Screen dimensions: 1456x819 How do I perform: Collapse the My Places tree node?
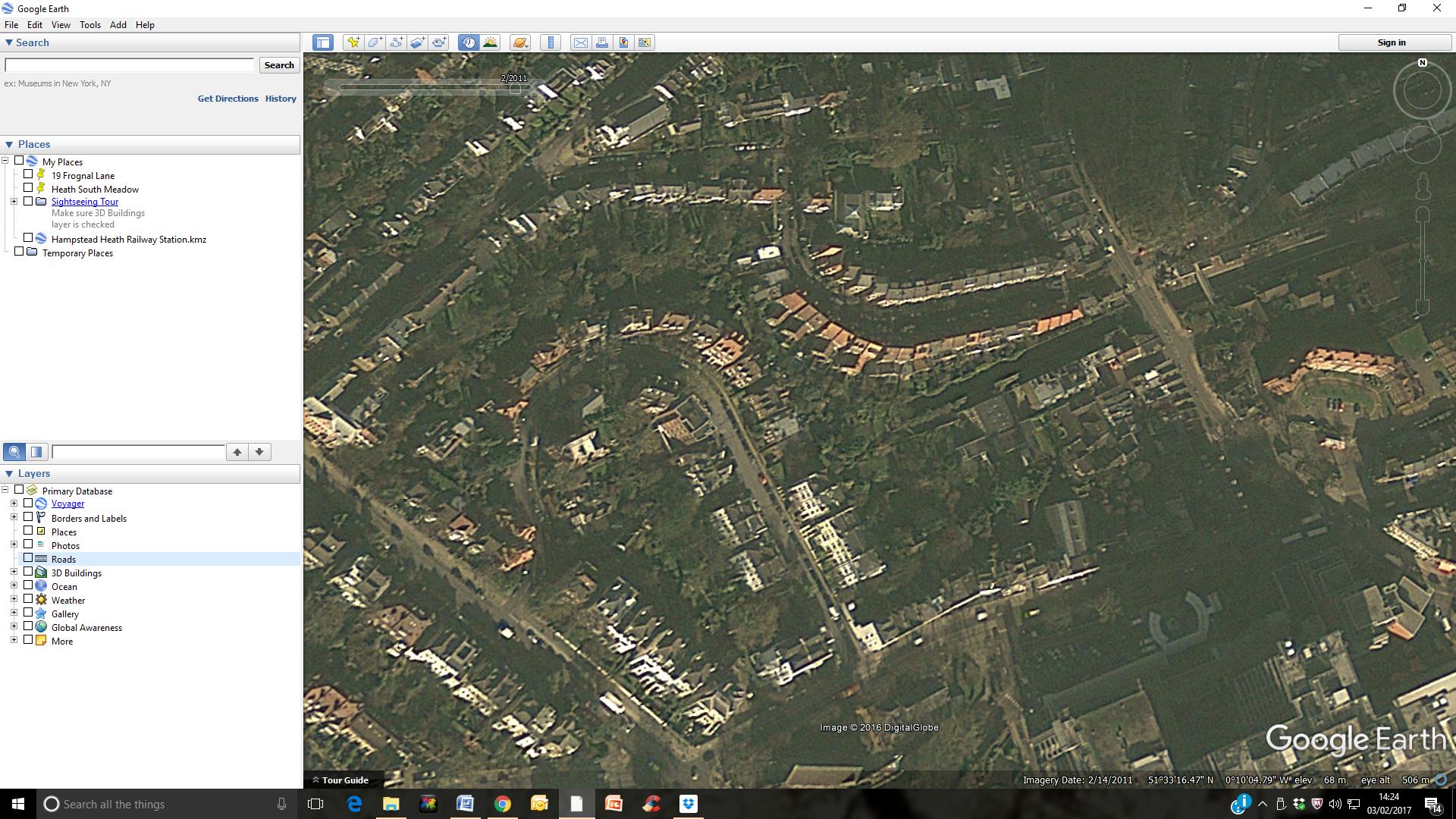[5, 161]
